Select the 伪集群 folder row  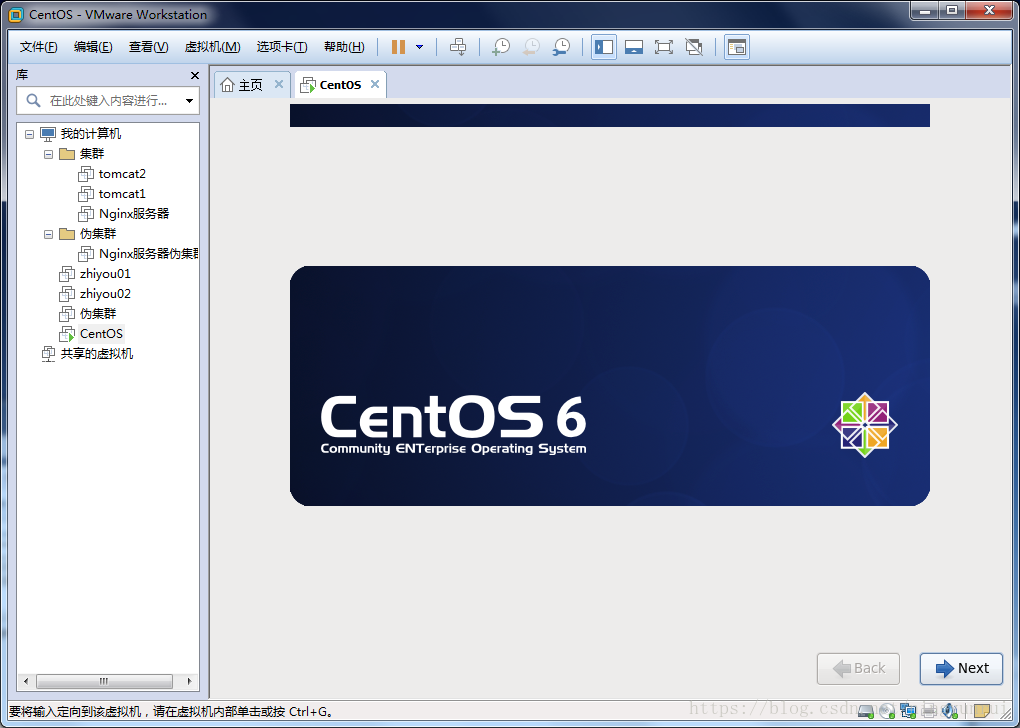point(98,234)
